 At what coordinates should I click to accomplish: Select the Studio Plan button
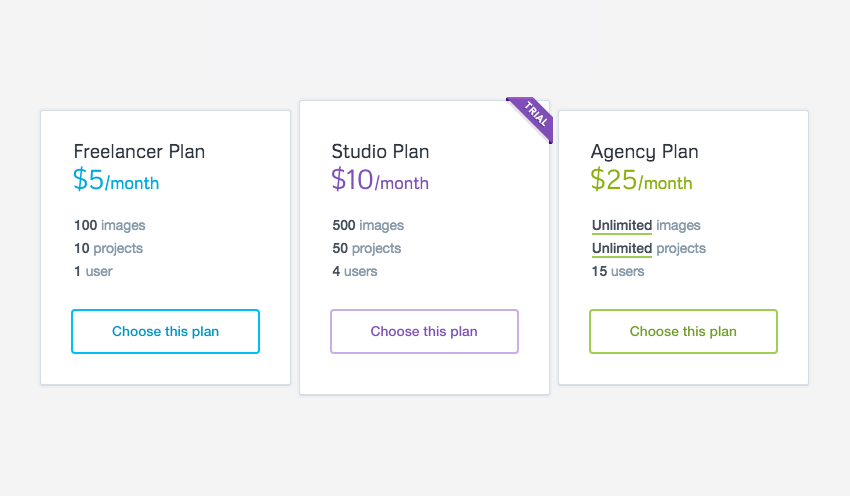pyautogui.click(x=424, y=331)
